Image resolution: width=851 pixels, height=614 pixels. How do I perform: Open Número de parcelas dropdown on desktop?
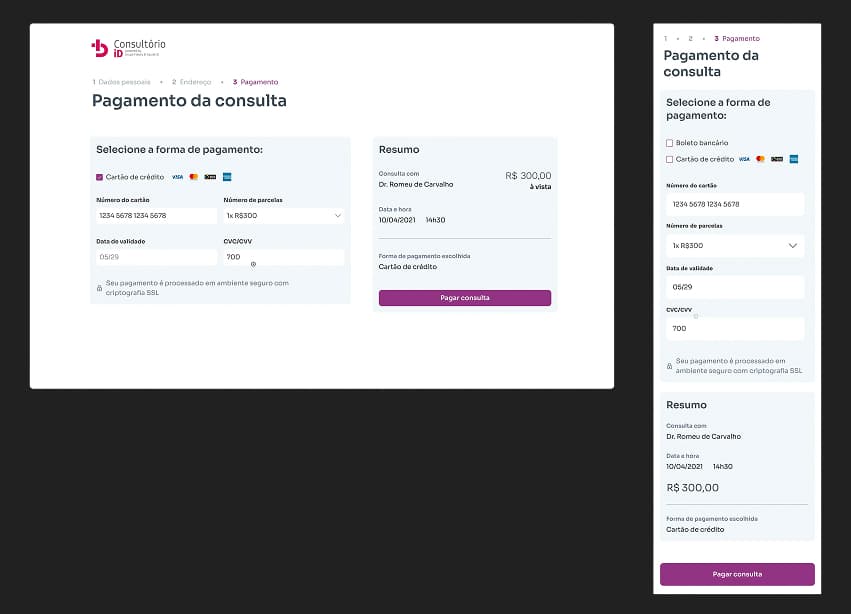pyautogui.click(x=284, y=215)
